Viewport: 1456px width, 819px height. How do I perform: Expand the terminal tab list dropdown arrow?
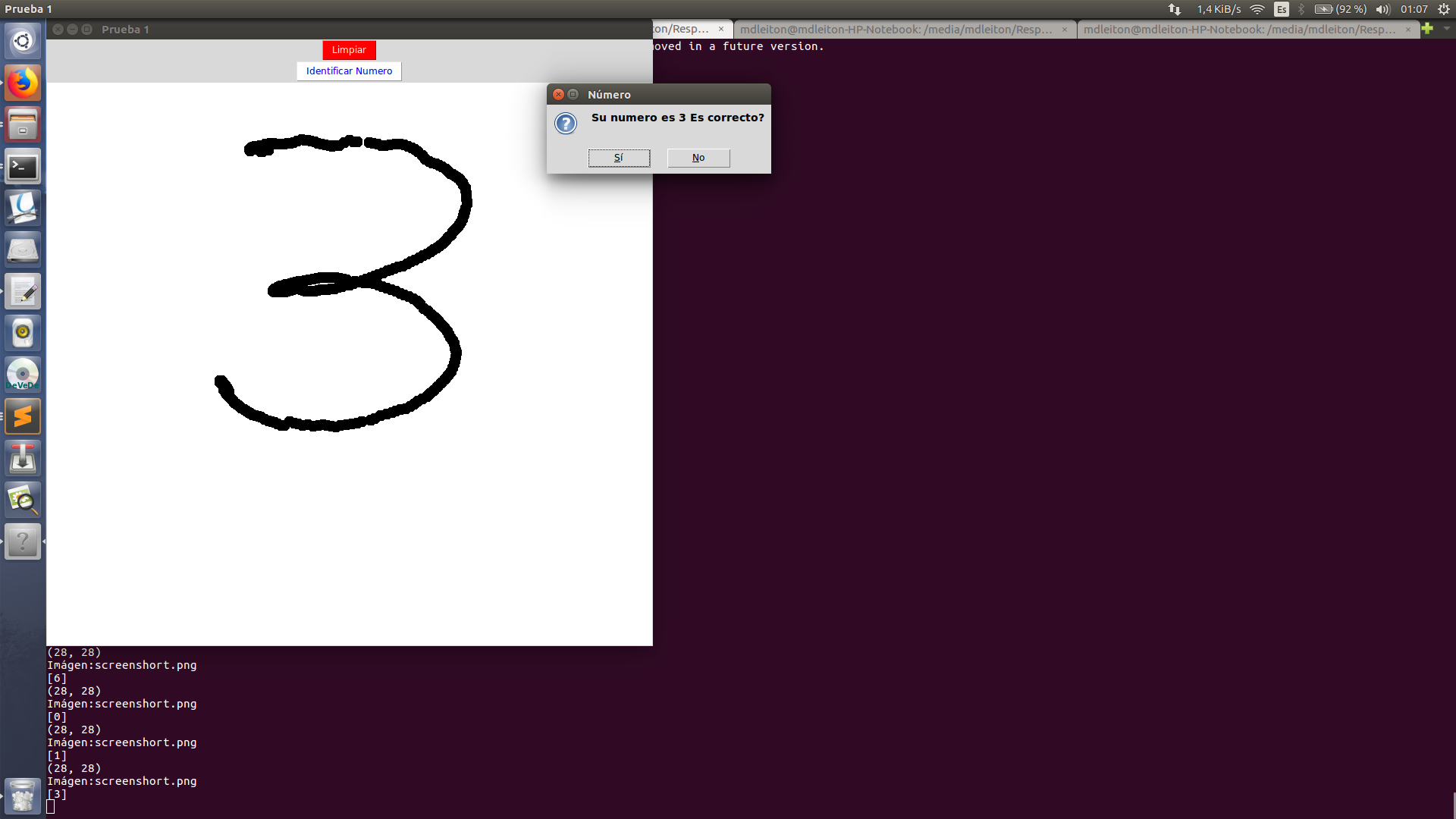coord(1446,29)
